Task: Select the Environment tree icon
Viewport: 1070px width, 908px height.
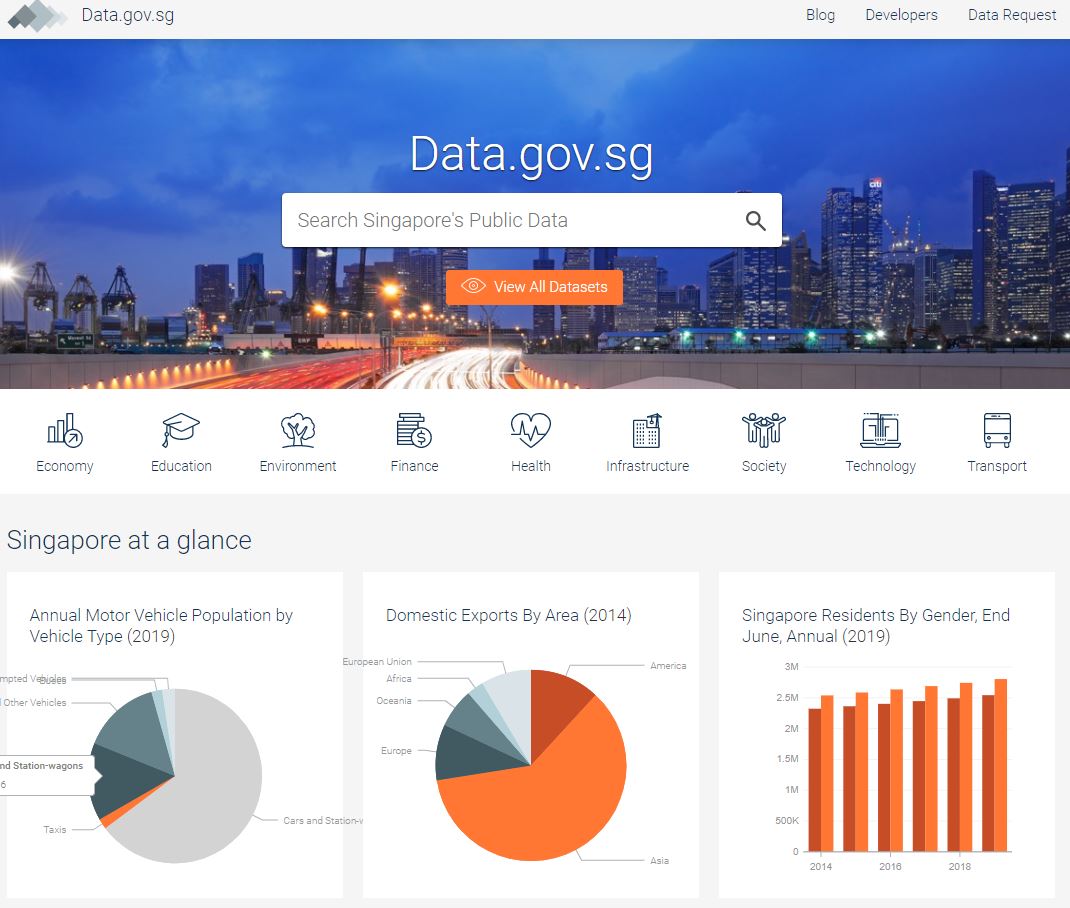Action: (x=298, y=430)
